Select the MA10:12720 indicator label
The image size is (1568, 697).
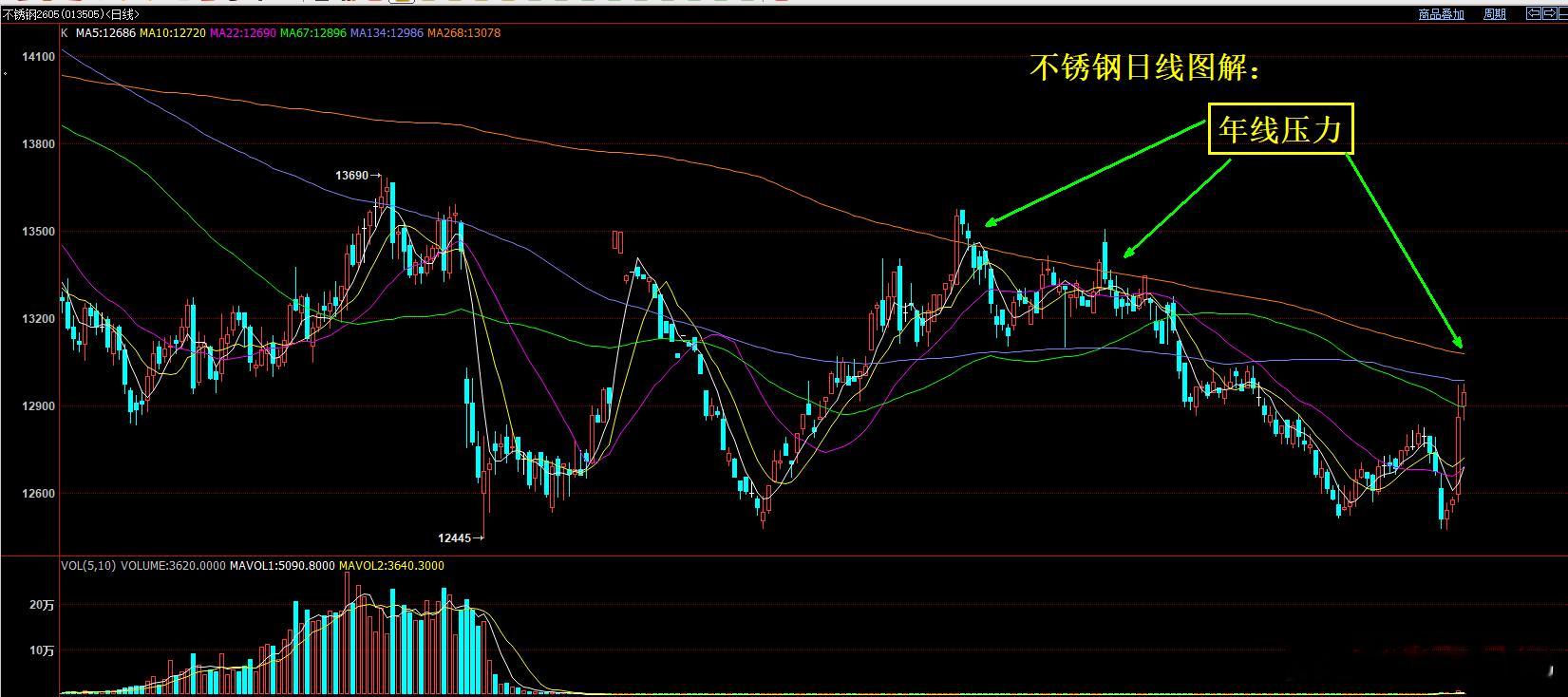pos(172,33)
